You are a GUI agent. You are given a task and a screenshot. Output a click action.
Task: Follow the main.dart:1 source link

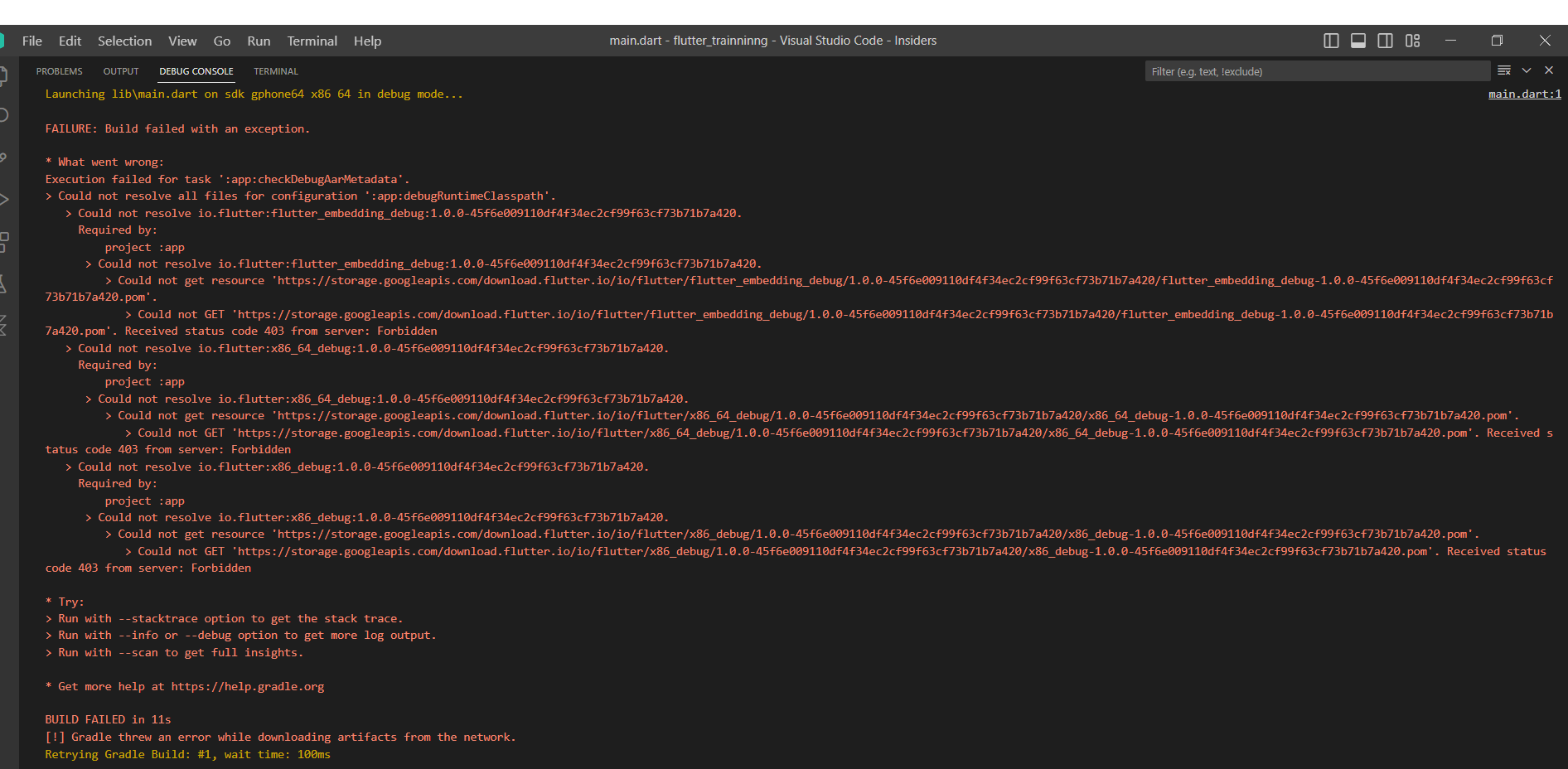[1524, 94]
